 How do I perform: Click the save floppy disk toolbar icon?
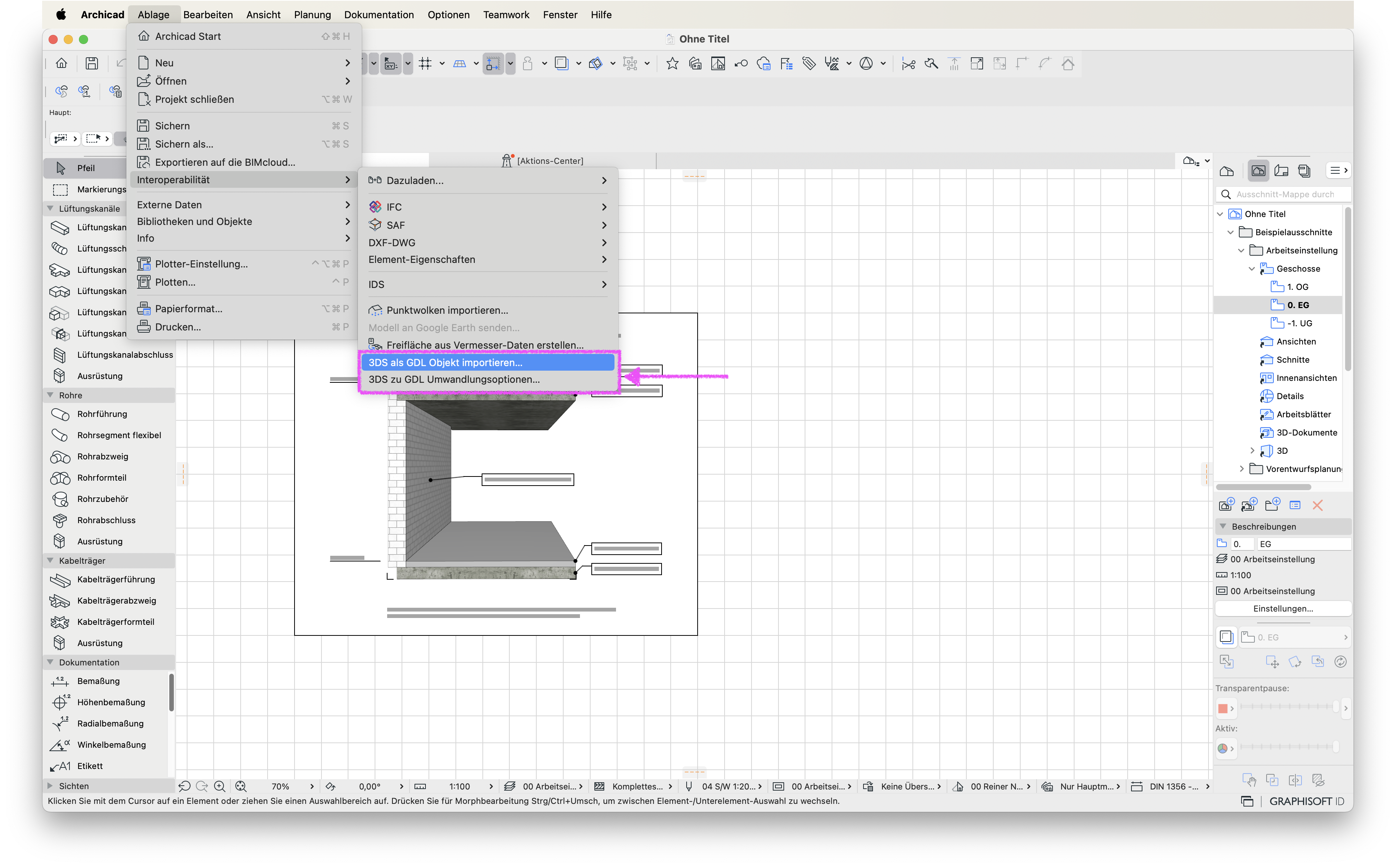92,63
